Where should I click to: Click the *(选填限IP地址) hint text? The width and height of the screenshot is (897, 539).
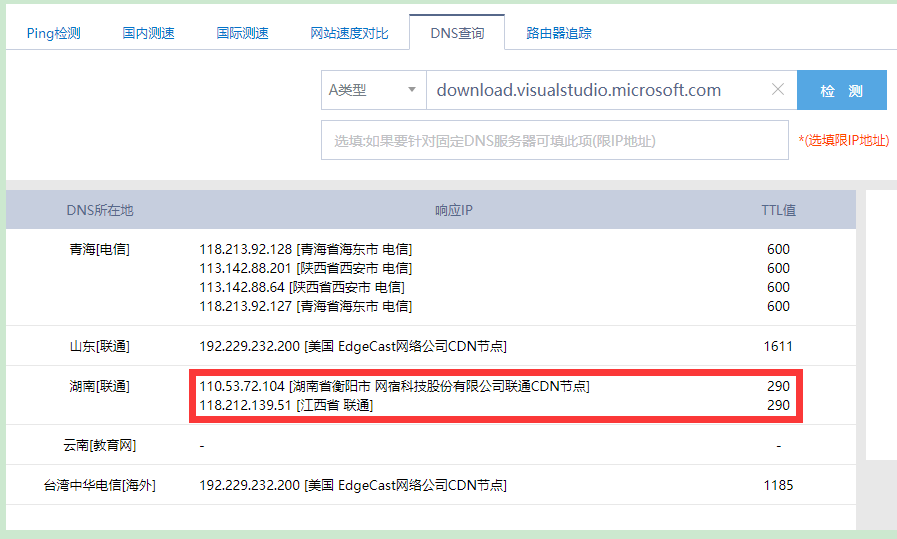844,140
